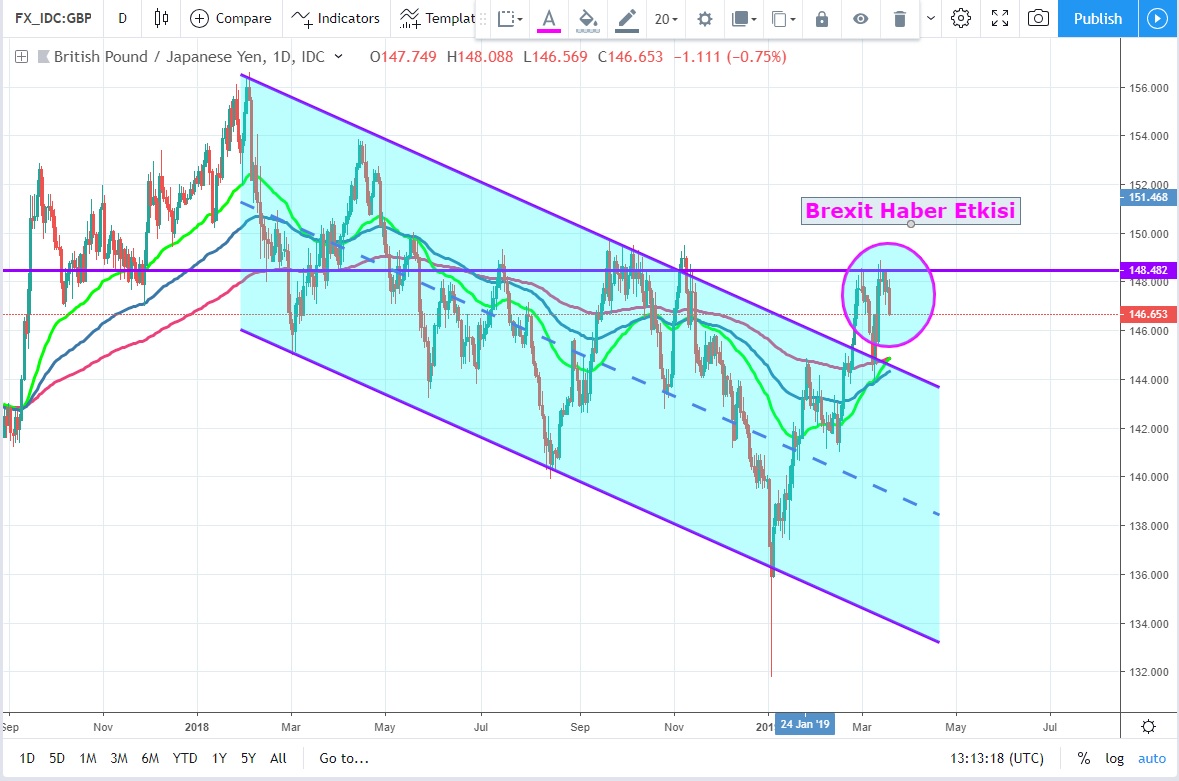Select the 6M time range
Image resolution: width=1179 pixels, height=781 pixels.
coord(150,758)
